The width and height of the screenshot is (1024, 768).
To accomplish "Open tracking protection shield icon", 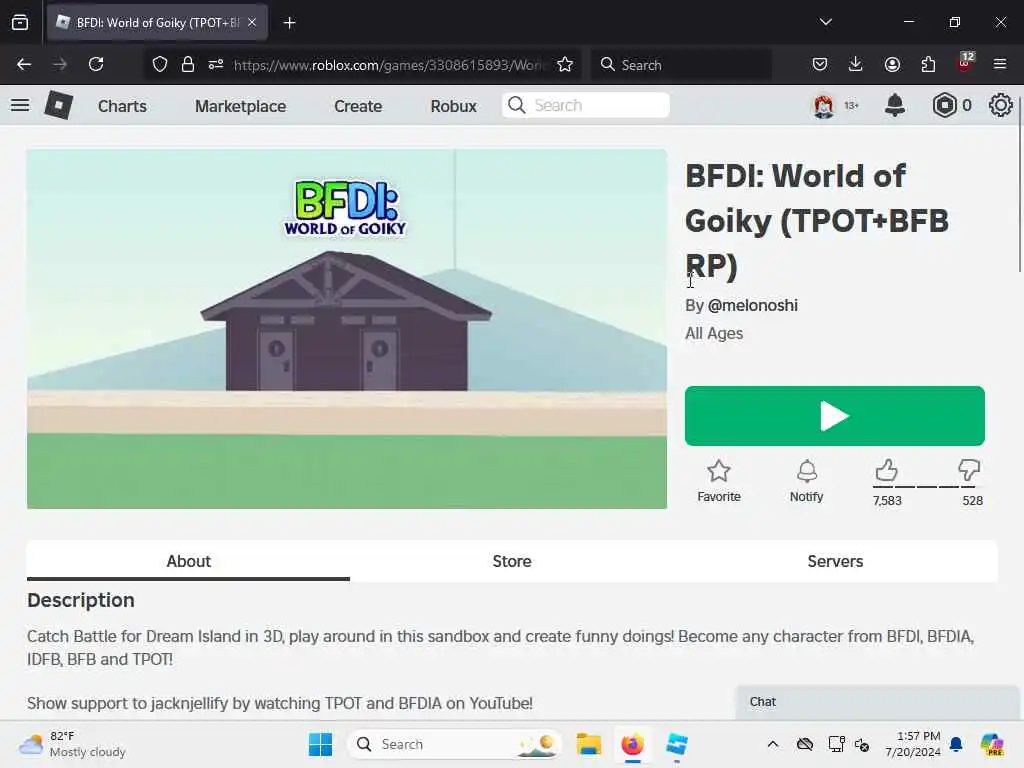I will (160, 64).
